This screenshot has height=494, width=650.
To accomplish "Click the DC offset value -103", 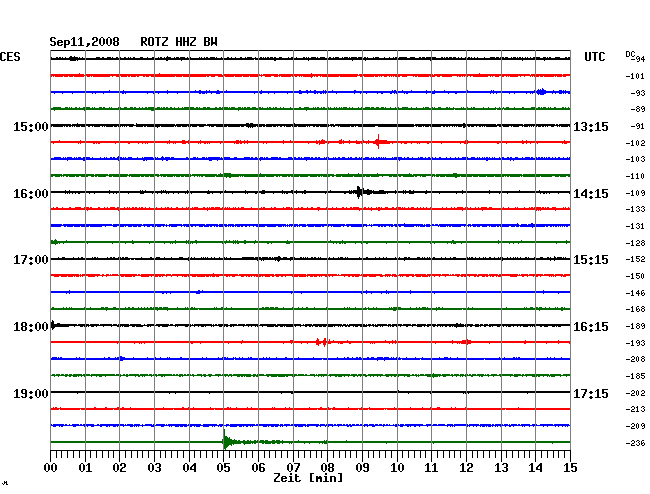I will pyautogui.click(x=635, y=159).
